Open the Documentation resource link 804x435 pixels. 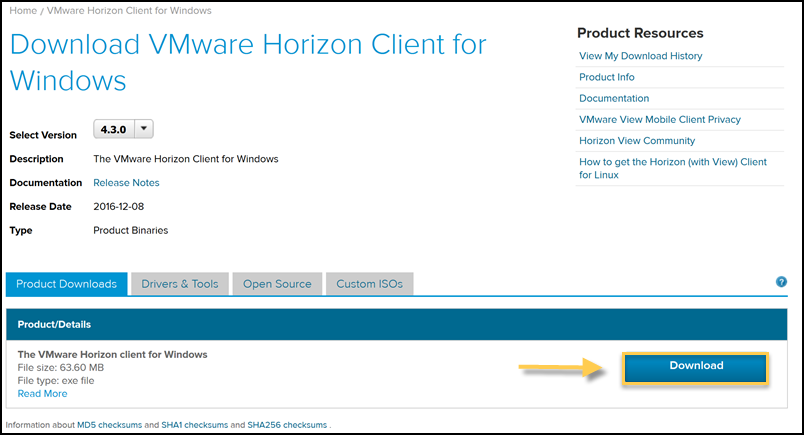614,98
